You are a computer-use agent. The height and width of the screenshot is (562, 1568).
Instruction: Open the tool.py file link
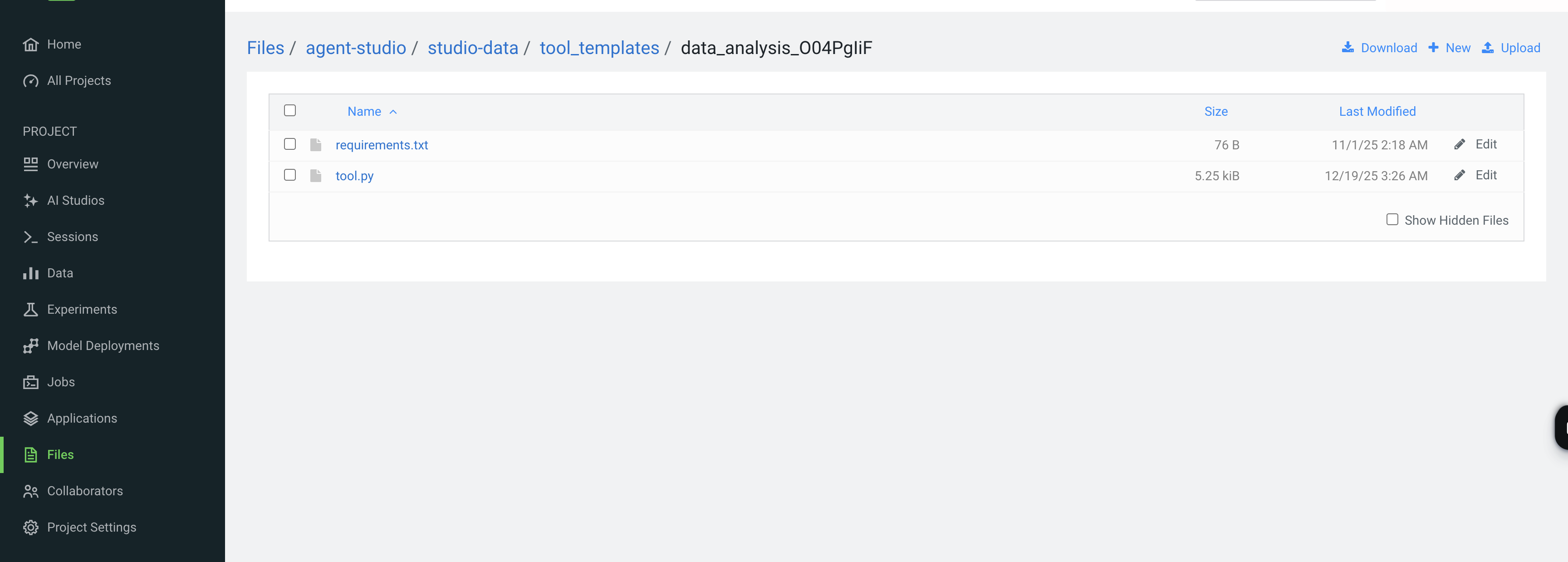click(354, 176)
